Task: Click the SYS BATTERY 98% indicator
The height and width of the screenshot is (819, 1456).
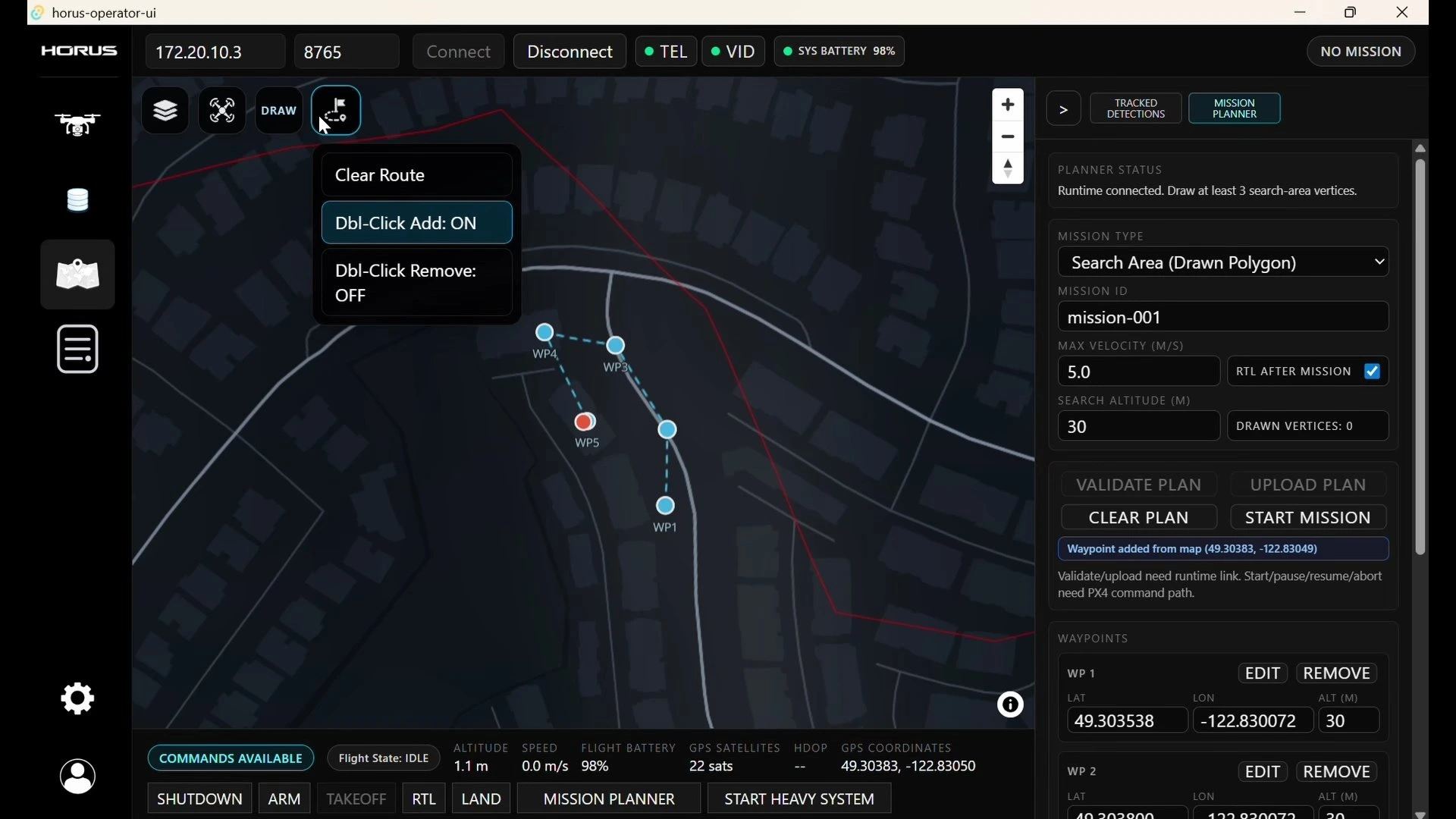Action: pos(839,52)
